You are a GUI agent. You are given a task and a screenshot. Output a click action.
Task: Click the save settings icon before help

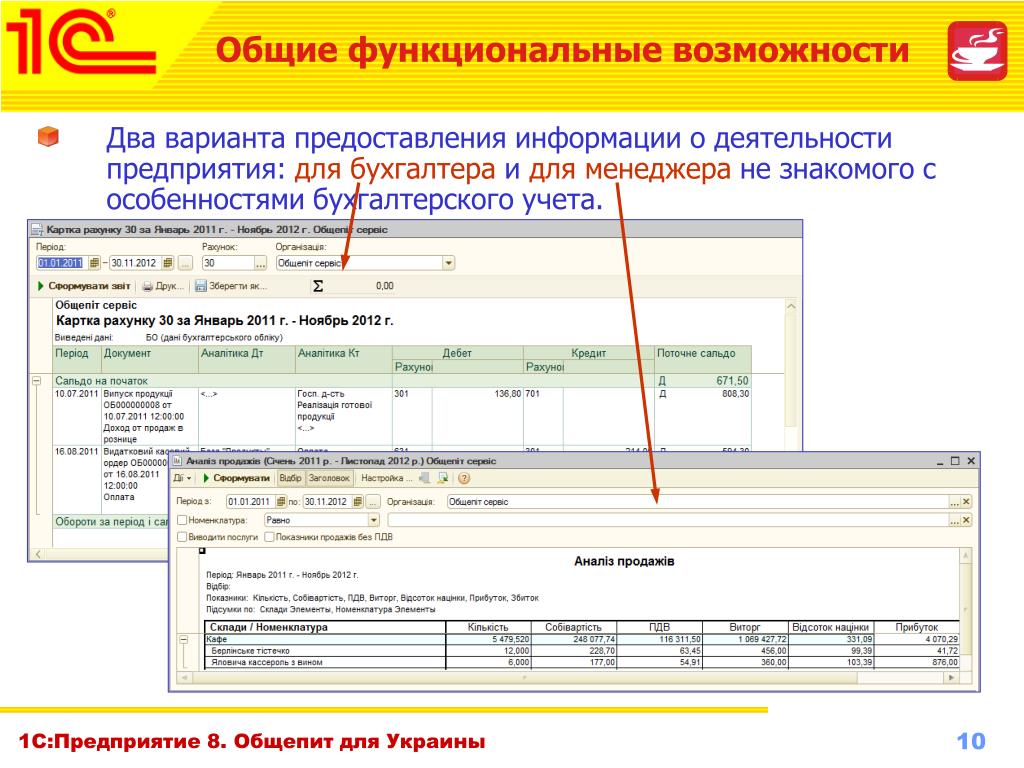(x=443, y=478)
